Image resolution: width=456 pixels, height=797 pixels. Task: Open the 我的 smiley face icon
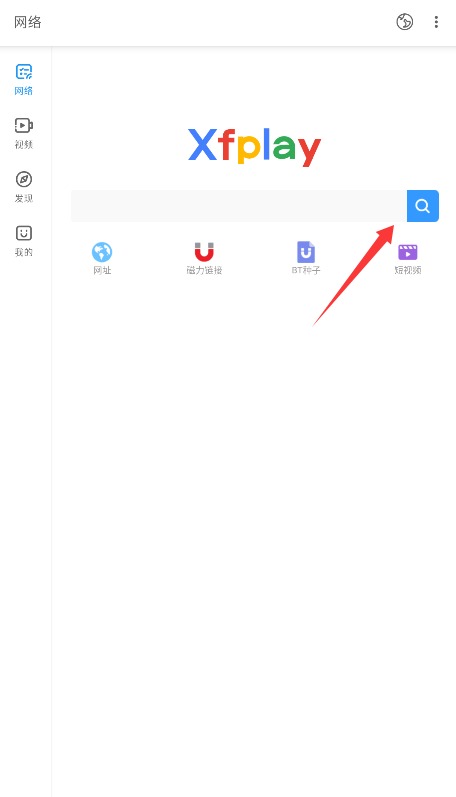24,233
